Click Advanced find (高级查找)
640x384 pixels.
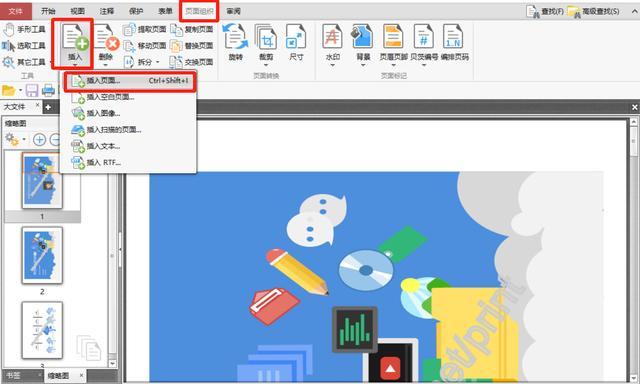coord(593,11)
